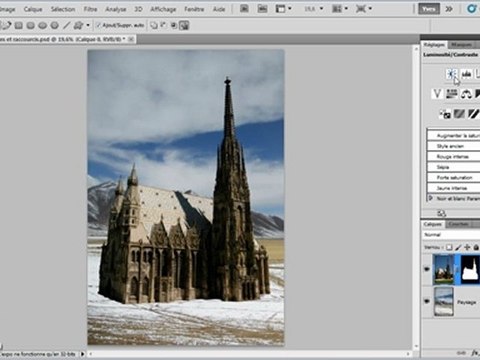Choose the Forte saturation preset
The image size is (480, 360).
(x=454, y=178)
